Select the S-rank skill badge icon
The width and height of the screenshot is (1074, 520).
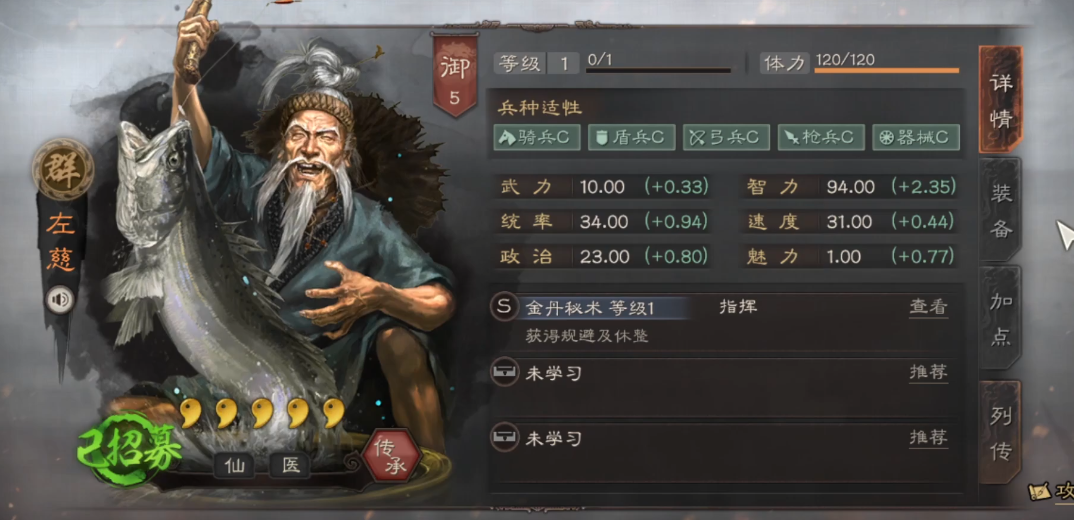(503, 307)
